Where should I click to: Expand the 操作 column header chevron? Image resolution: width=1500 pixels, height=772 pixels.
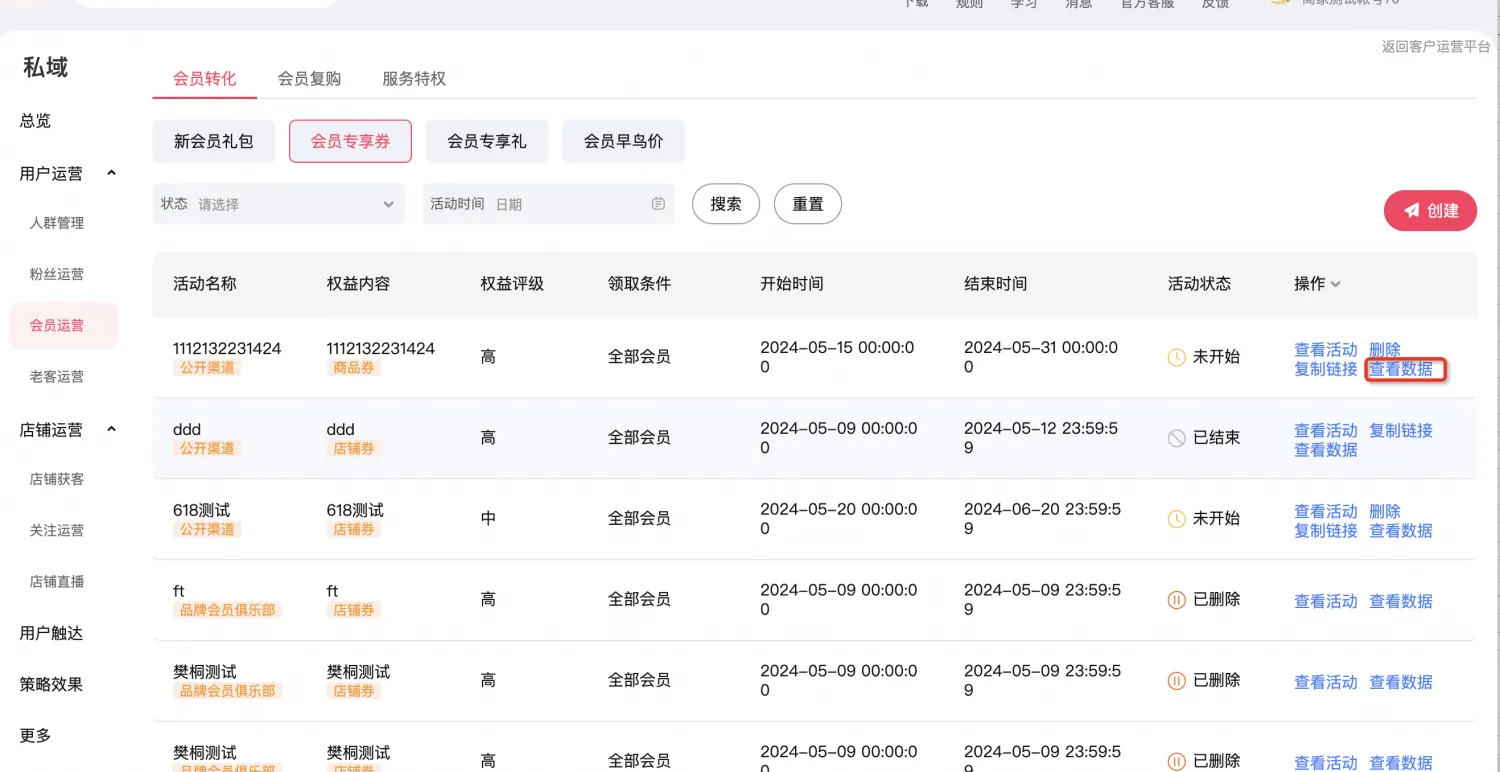click(x=1336, y=284)
